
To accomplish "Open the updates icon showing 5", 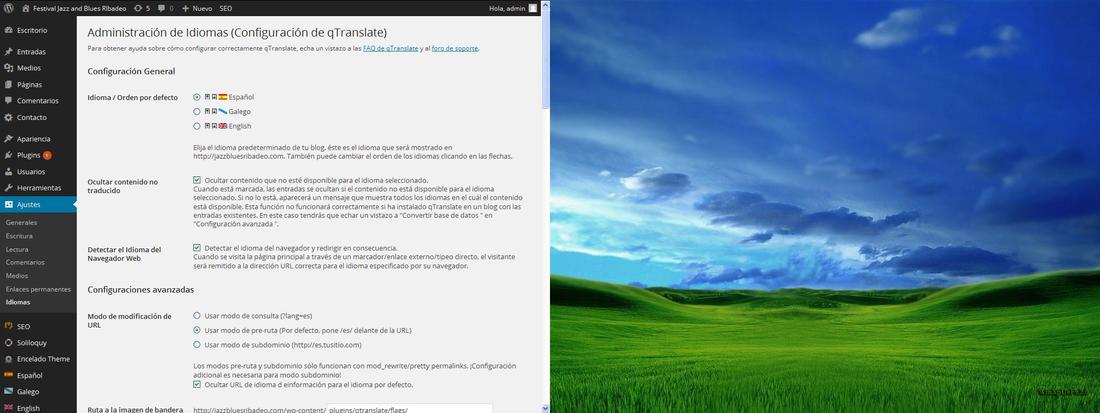I will click(138, 8).
